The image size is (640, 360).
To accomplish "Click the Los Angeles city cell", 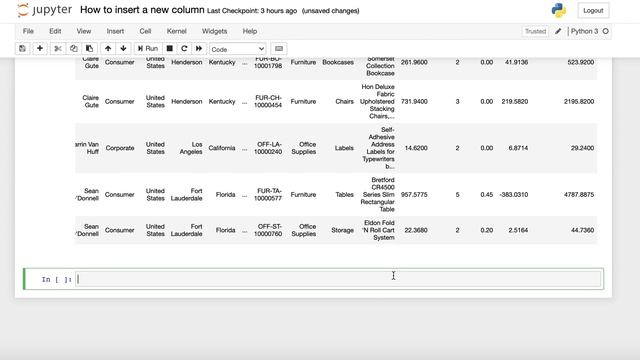I will (x=191, y=148).
